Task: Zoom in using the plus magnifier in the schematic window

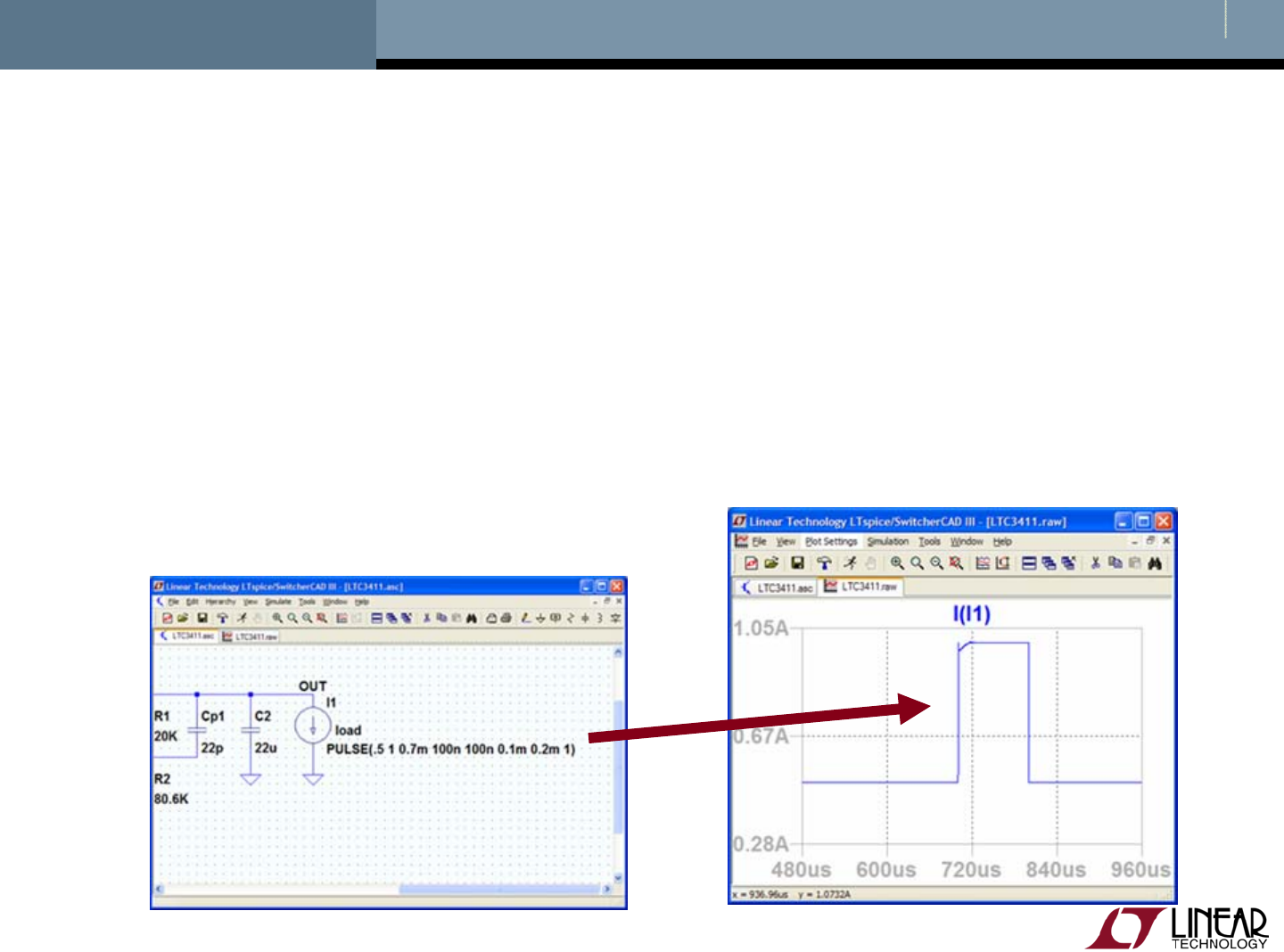Action: tap(277, 618)
